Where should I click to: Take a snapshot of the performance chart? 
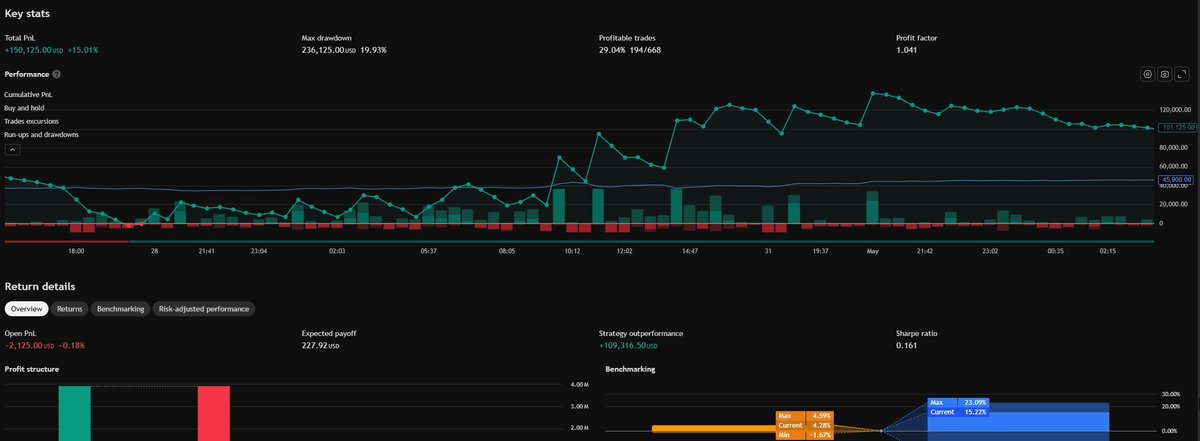tap(1165, 74)
